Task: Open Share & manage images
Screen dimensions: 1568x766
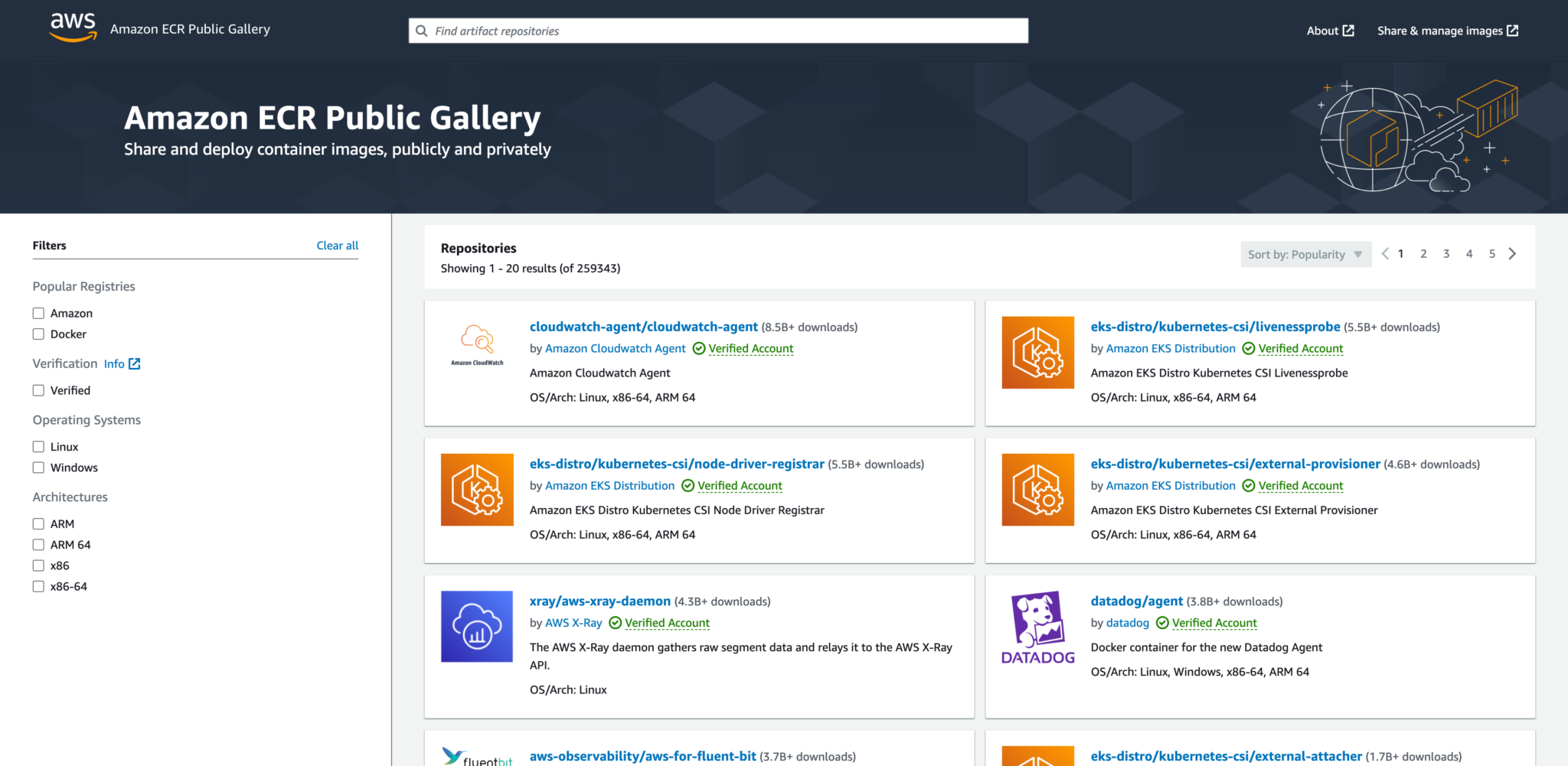Action: (1445, 31)
